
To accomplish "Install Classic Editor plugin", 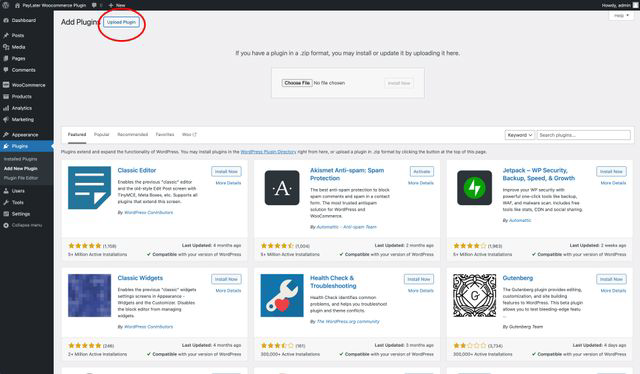I will click(226, 171).
